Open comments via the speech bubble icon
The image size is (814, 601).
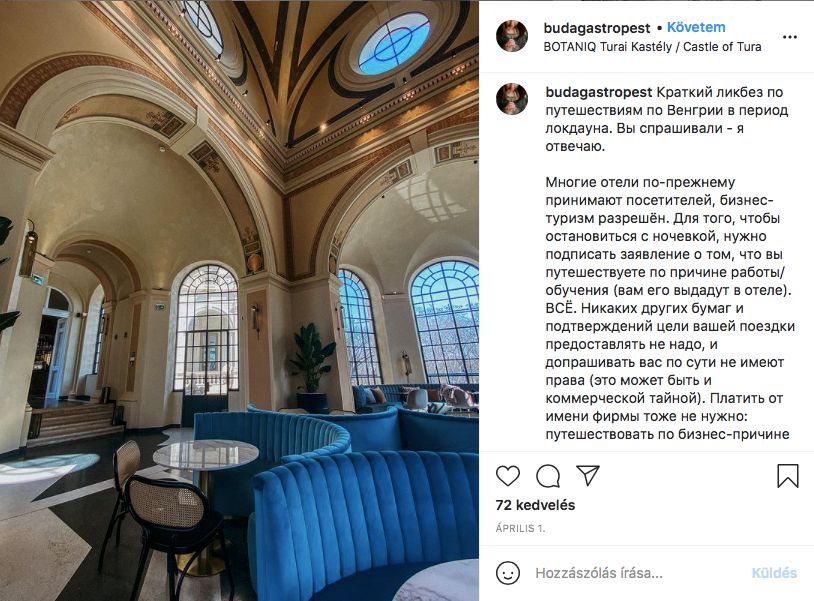tap(548, 476)
